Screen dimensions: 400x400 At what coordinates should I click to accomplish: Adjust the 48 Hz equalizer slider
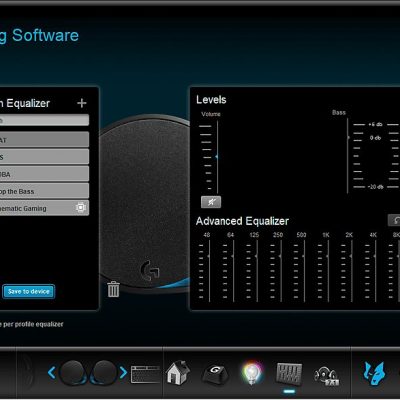[x=209, y=271]
